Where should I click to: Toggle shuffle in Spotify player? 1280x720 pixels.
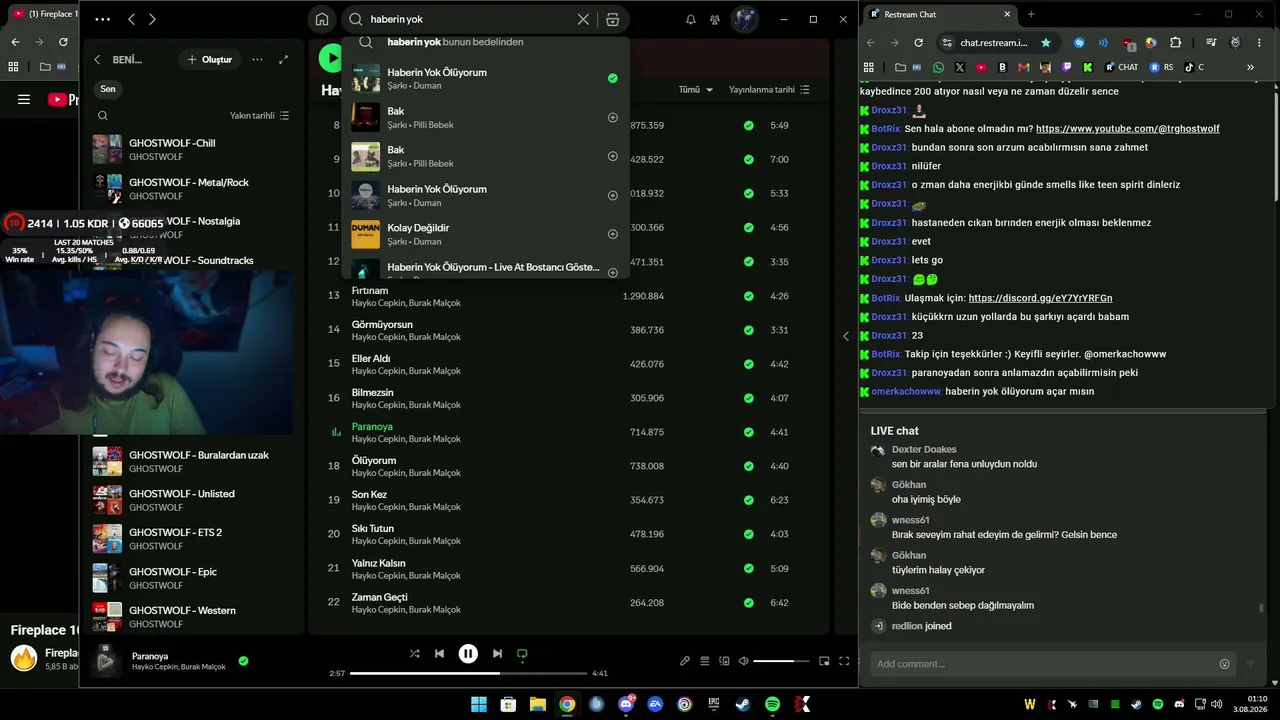[x=415, y=654]
